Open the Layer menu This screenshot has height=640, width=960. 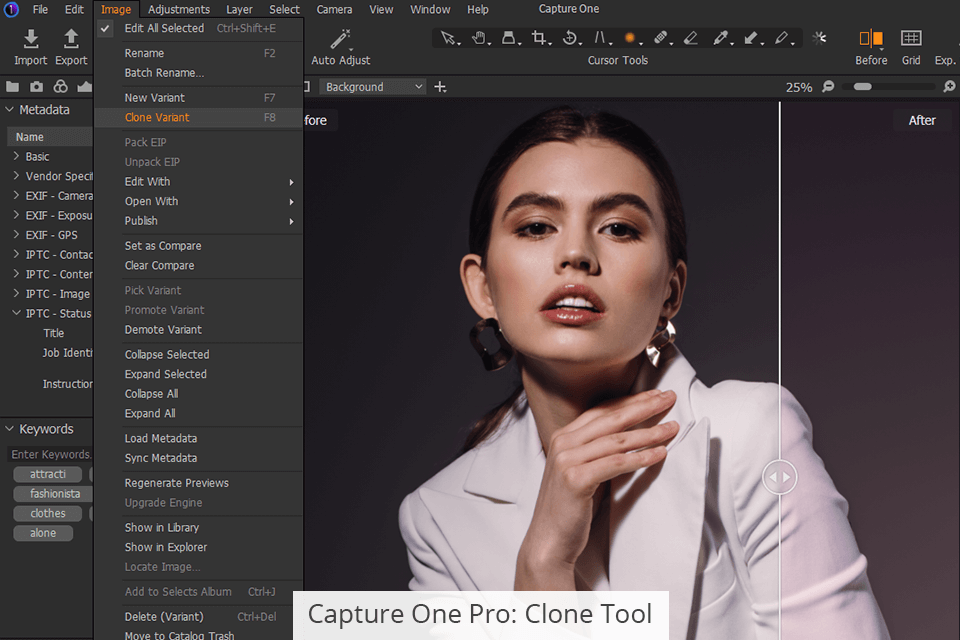point(239,9)
